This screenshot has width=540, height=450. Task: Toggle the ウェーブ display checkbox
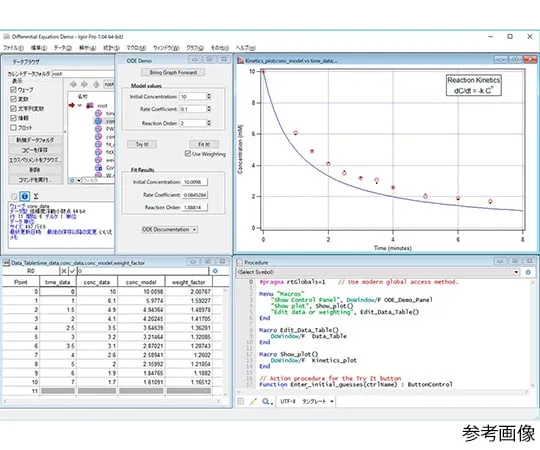13,90
